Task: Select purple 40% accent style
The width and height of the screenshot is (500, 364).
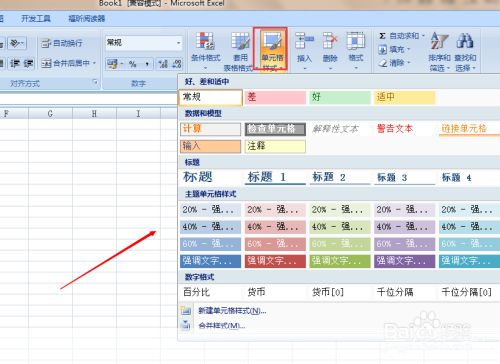Action: click(x=405, y=227)
